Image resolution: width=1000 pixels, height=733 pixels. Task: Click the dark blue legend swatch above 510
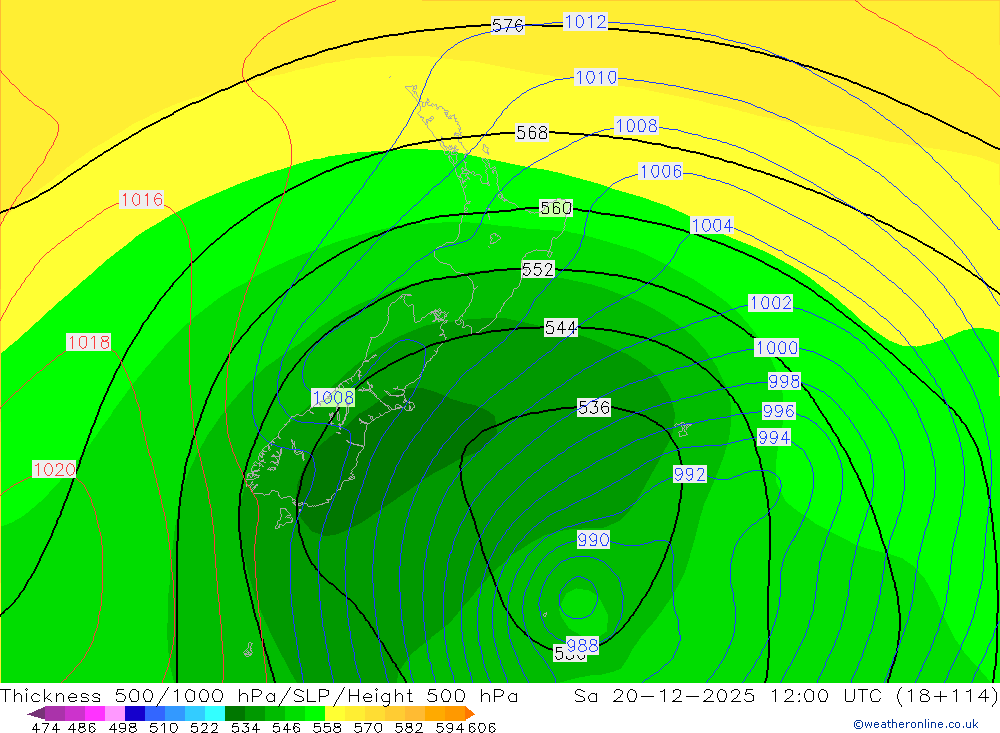(135, 713)
